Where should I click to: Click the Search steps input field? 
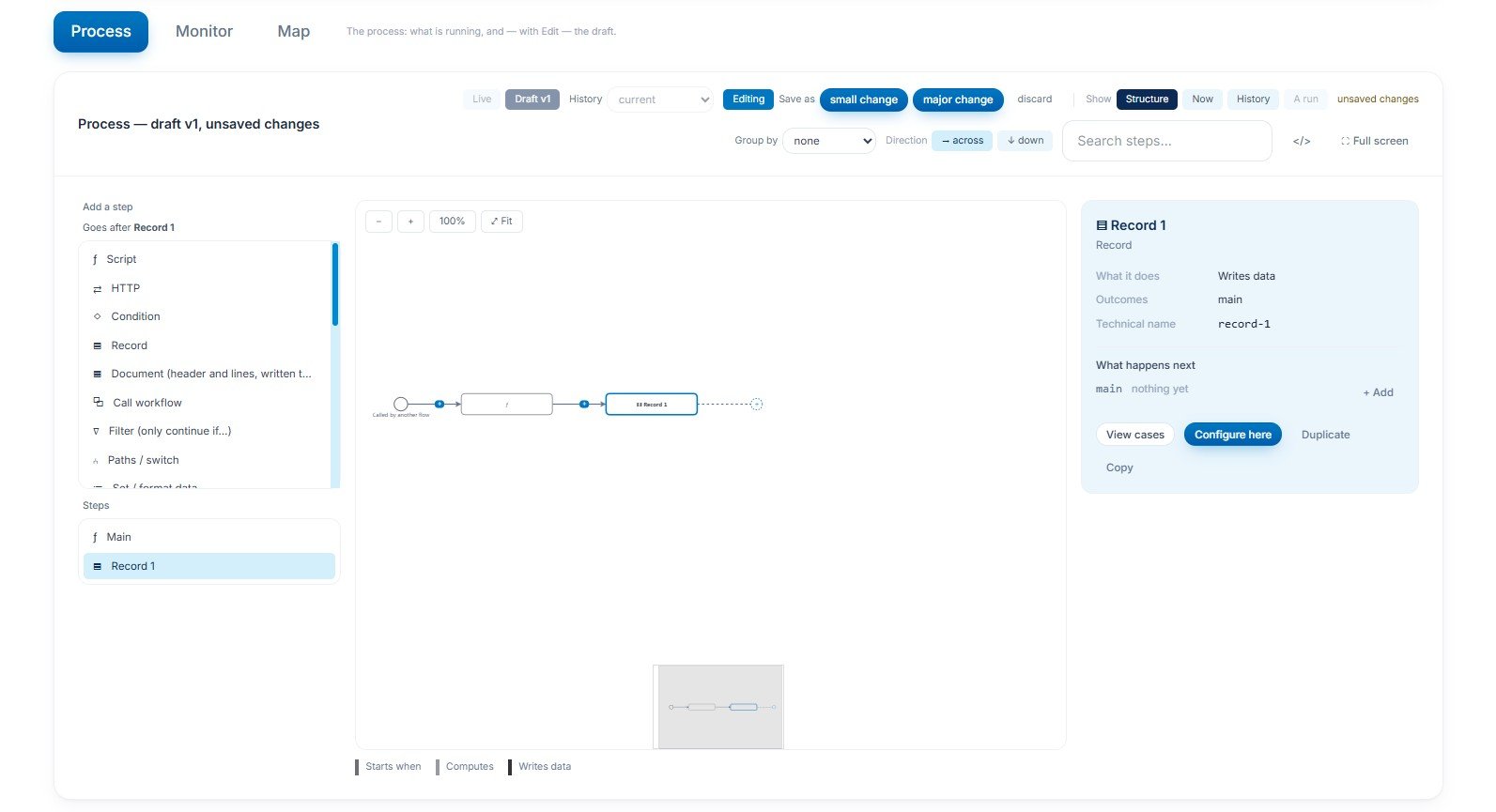tap(1167, 141)
